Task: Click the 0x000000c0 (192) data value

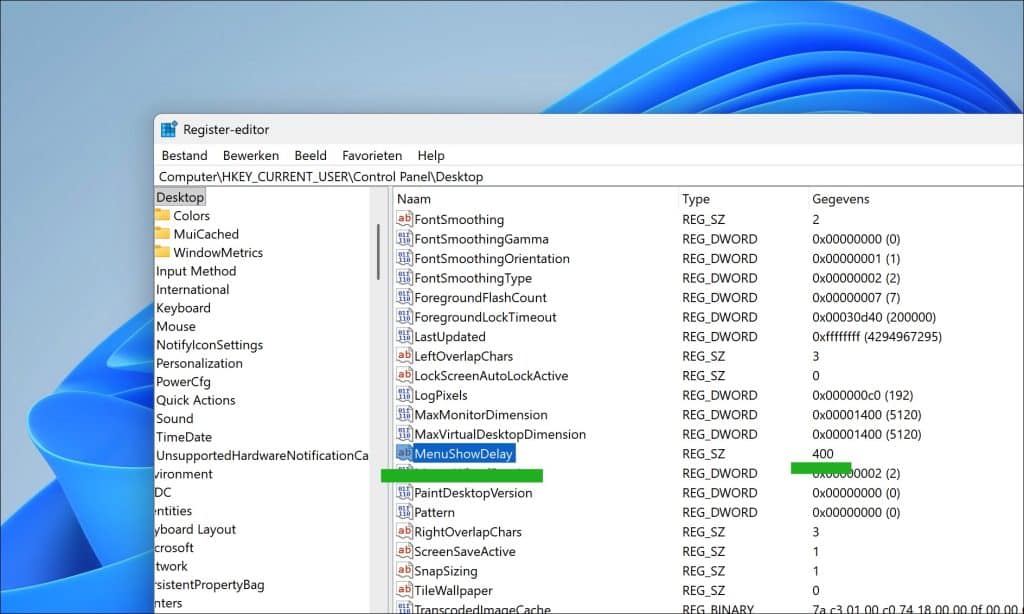Action: click(863, 396)
